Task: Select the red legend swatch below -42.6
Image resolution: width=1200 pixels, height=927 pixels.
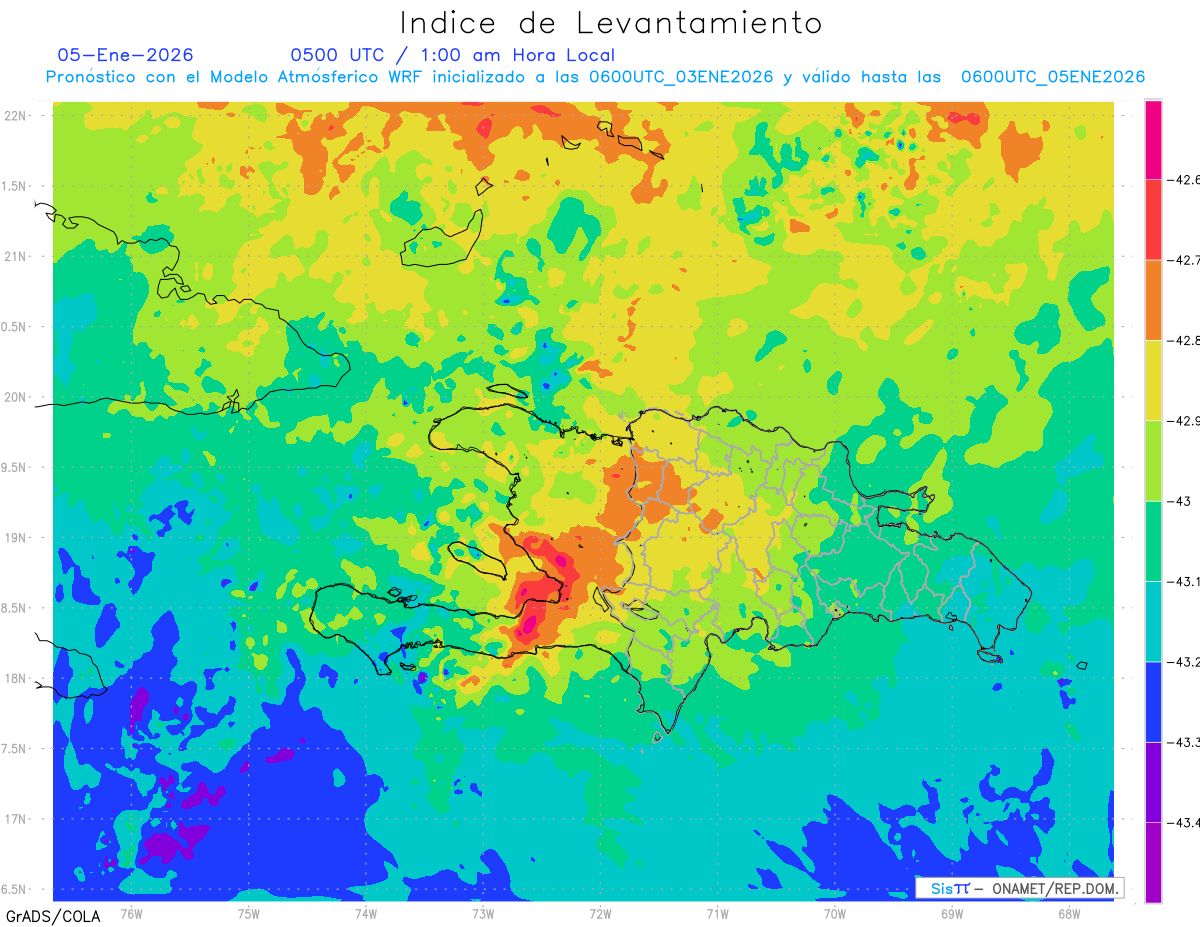Action: pyautogui.click(x=1153, y=220)
